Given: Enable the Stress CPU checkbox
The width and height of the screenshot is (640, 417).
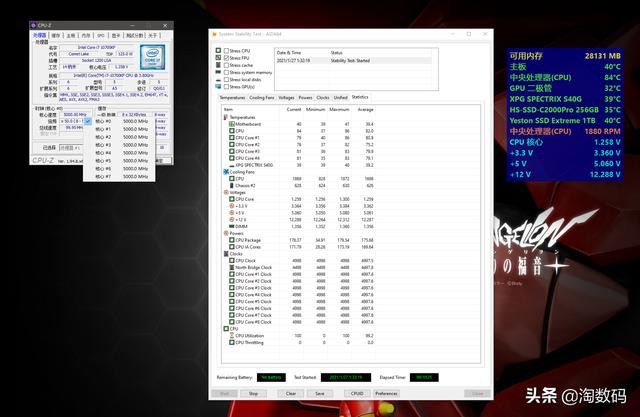Looking at the screenshot, I should [226, 51].
